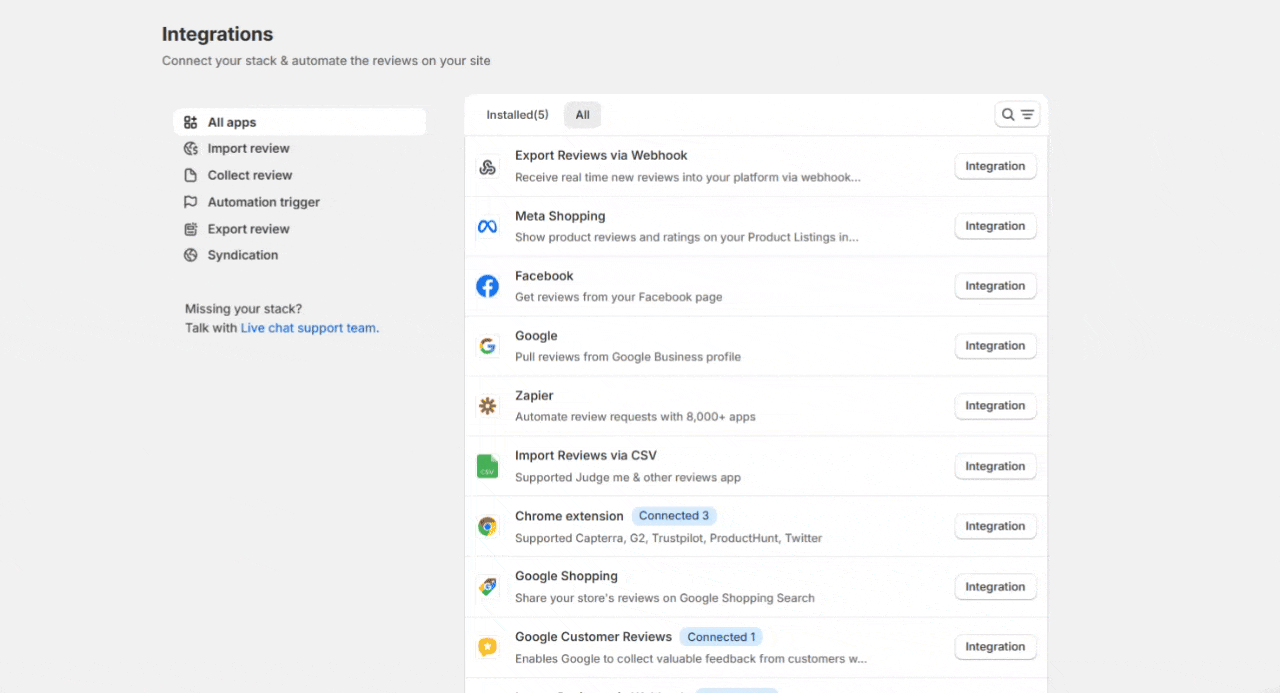Open the Automation trigger category

[x=263, y=202]
